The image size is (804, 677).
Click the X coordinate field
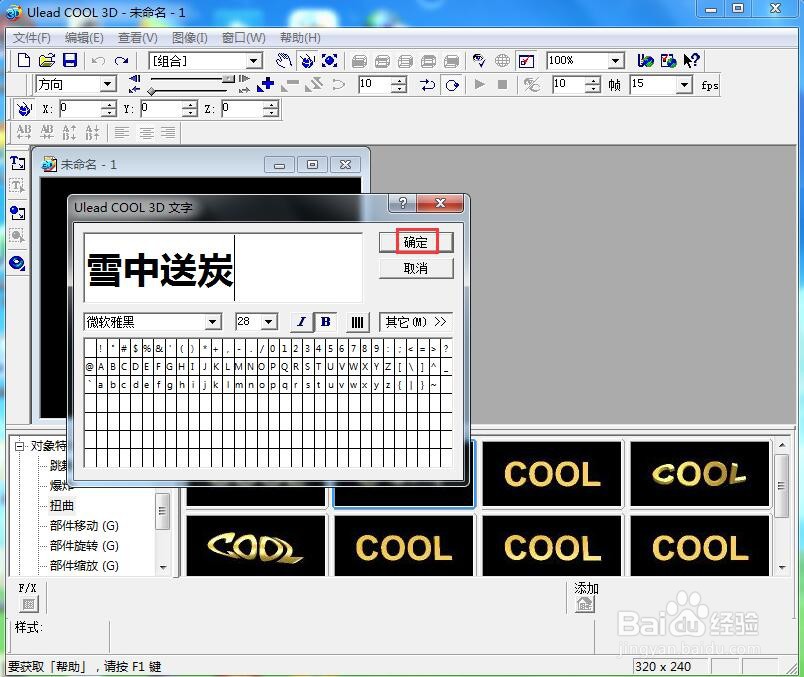coord(80,109)
